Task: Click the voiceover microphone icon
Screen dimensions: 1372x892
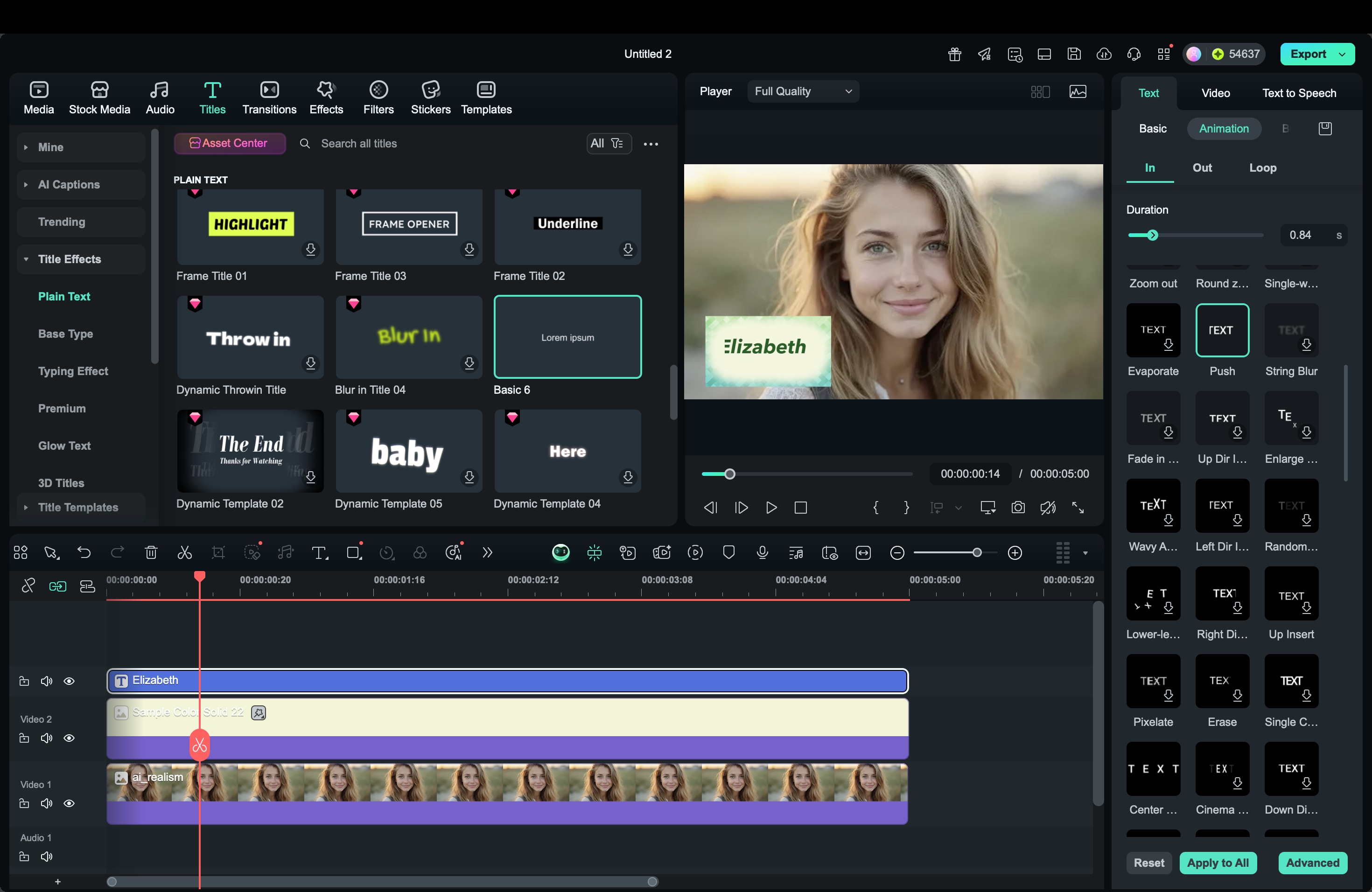Action: click(762, 553)
